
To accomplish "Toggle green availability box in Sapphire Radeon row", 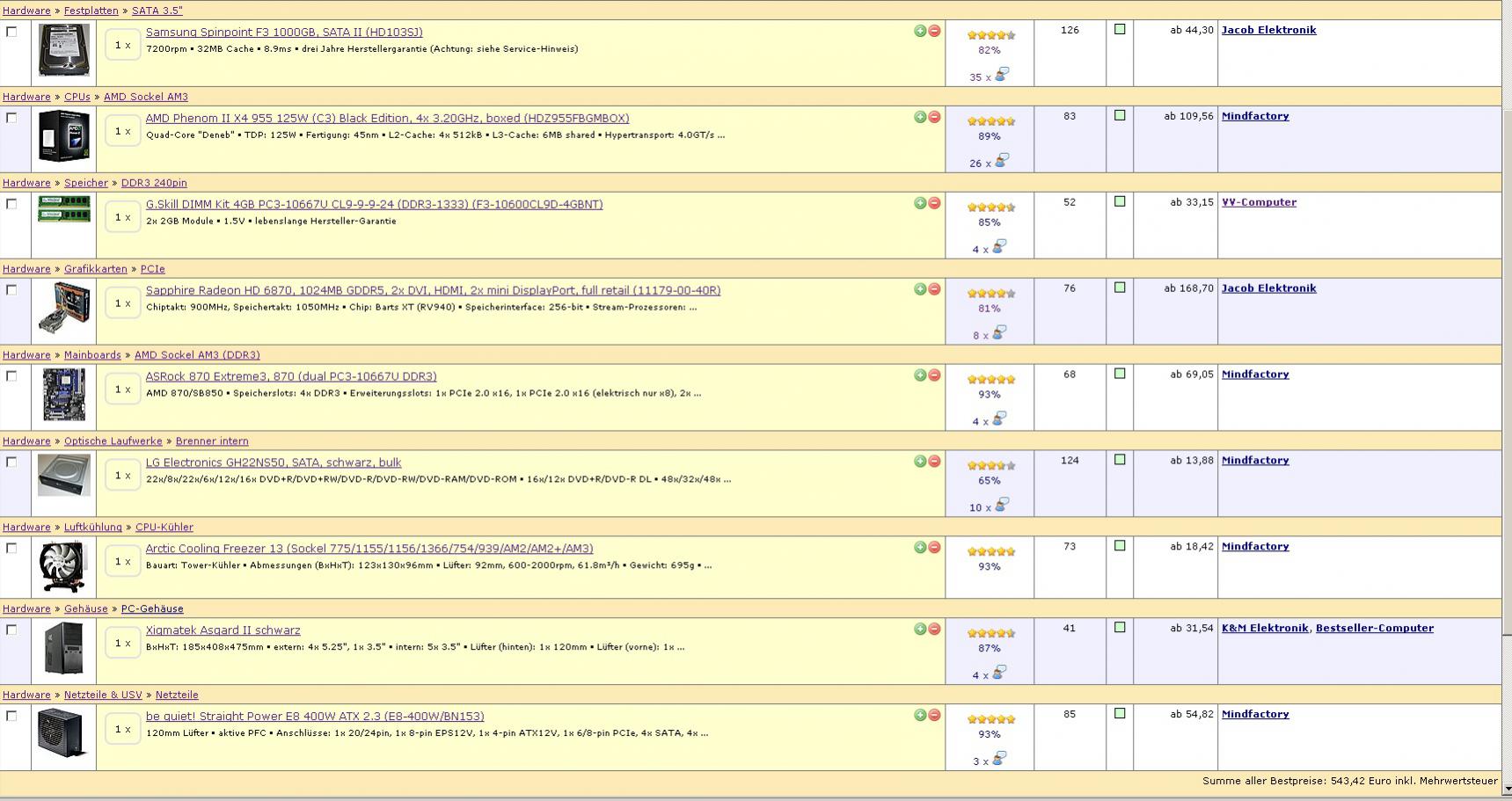I will tap(1120, 288).
